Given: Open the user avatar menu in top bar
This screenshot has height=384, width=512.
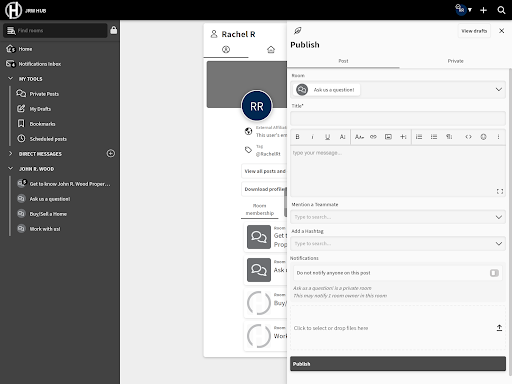Looking at the screenshot, I should [463, 10].
